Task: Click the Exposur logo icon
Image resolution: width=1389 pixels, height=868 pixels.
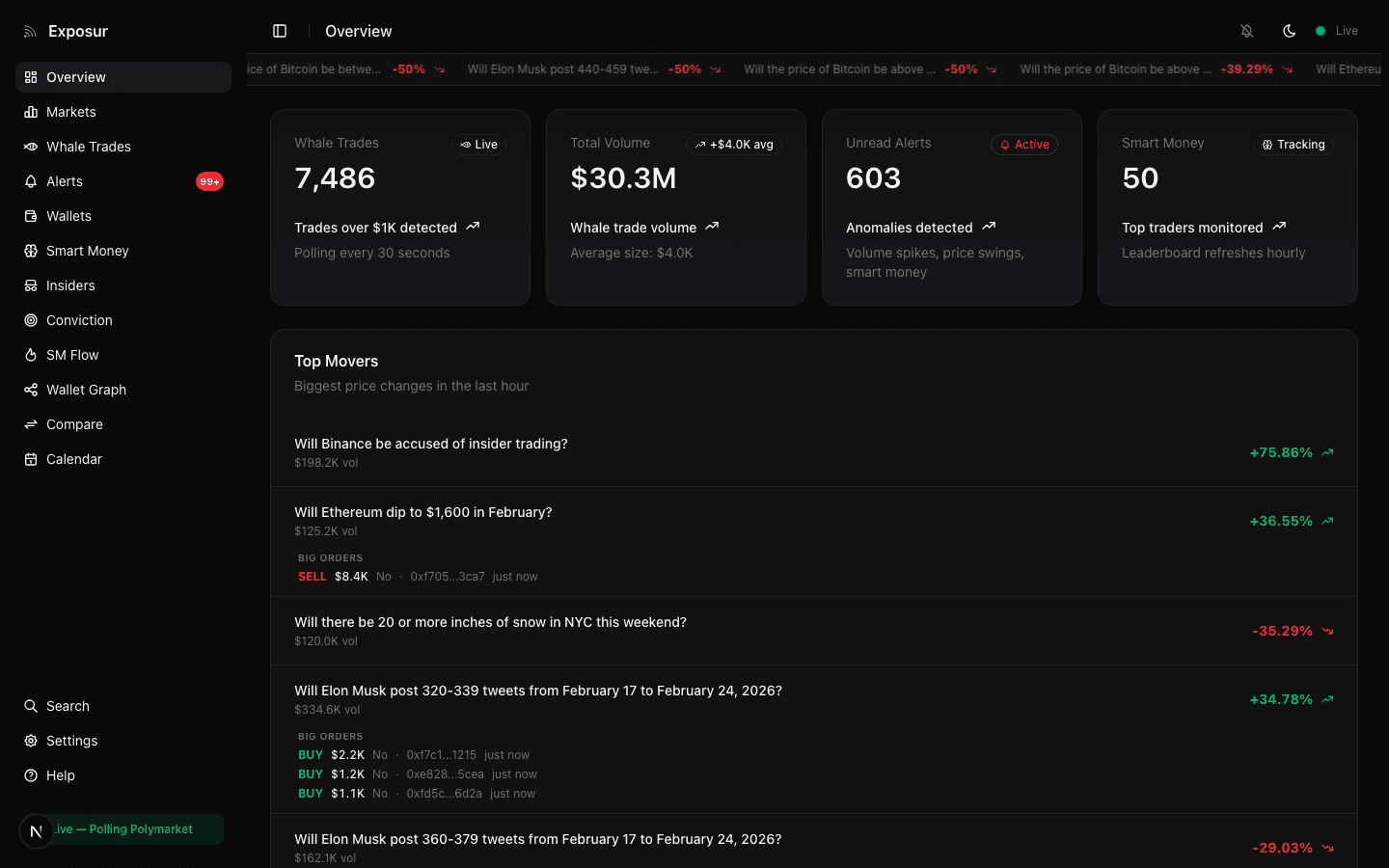Action: click(29, 31)
